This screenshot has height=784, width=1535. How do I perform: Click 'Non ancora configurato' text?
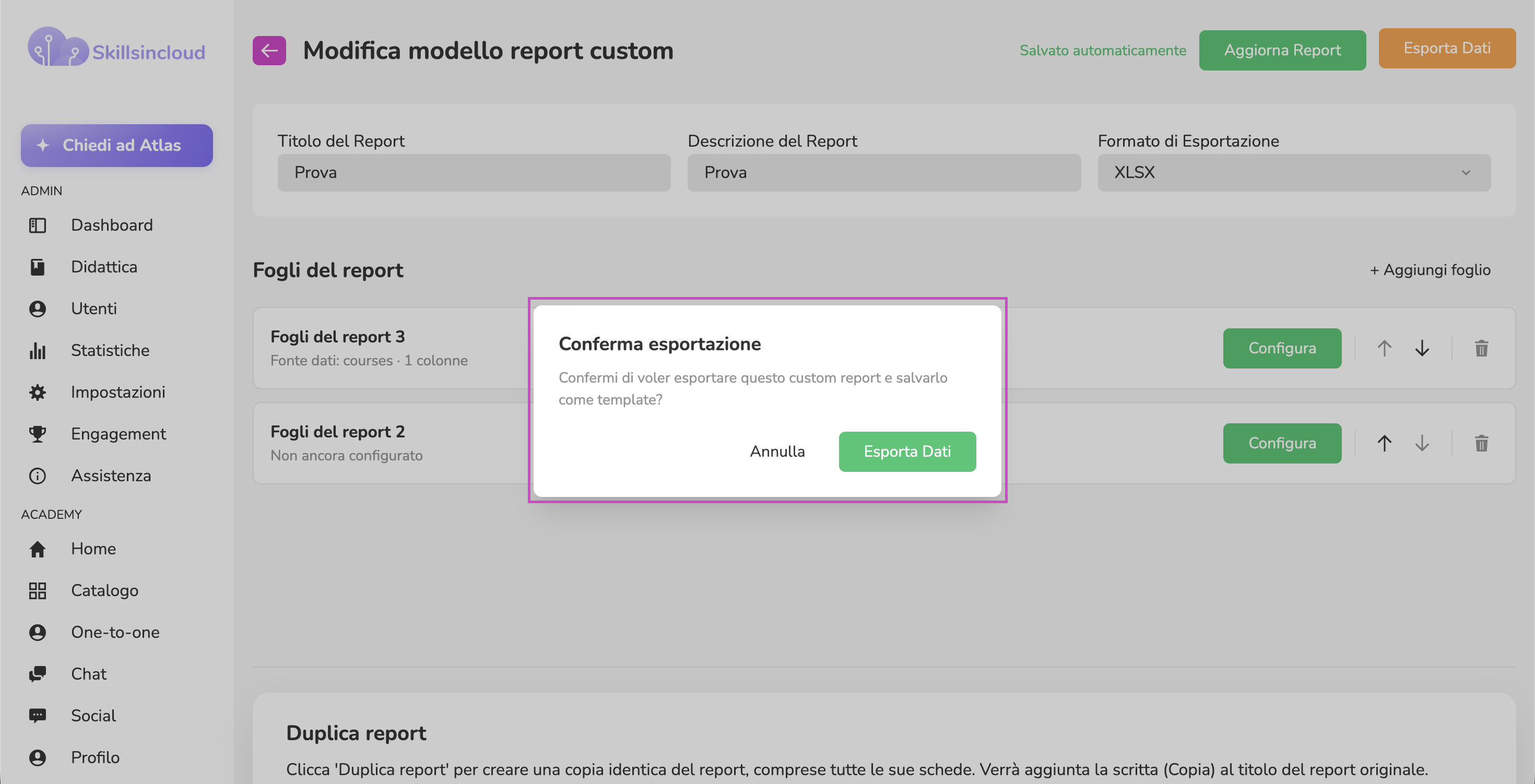346,455
